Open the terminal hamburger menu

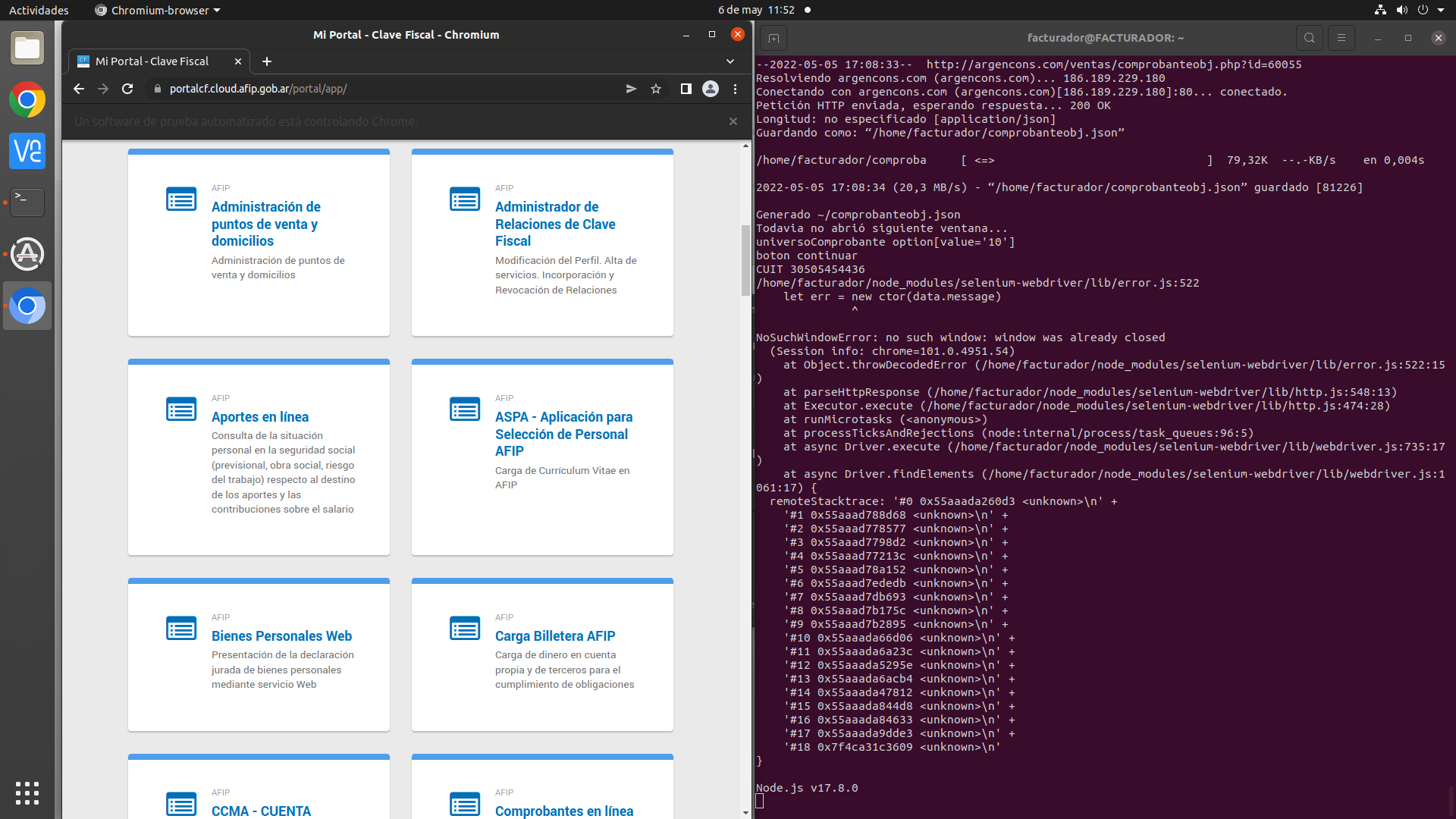(1341, 38)
